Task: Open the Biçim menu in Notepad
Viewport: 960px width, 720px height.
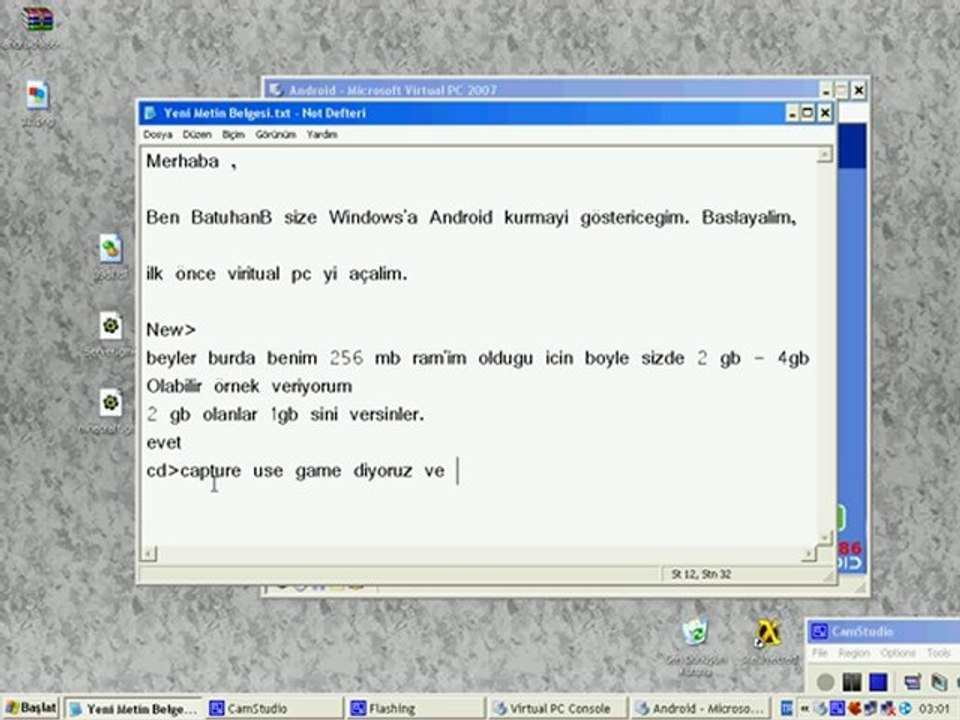Action: (233, 135)
